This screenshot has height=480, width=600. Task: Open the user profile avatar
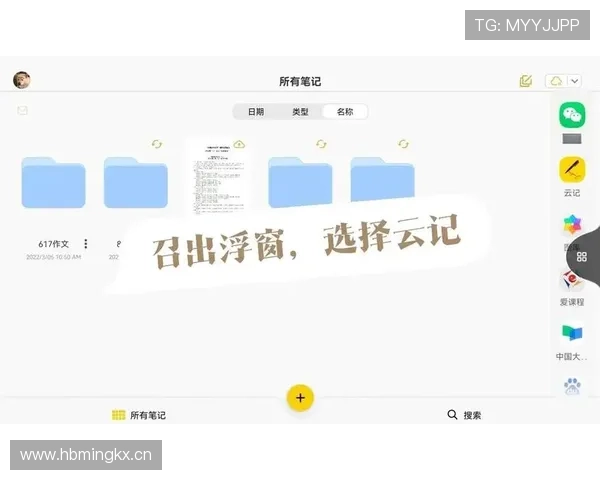click(22, 80)
